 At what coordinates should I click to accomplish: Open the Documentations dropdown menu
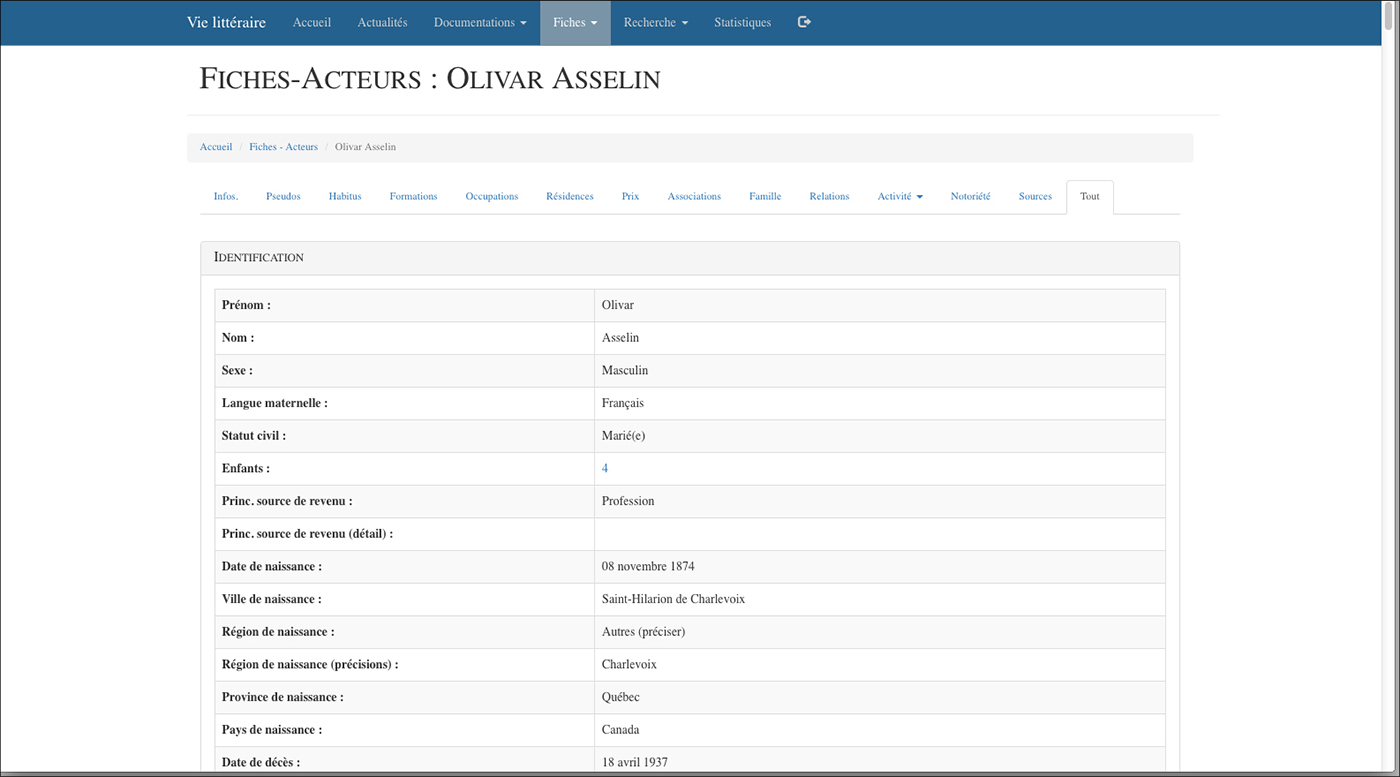click(x=480, y=22)
